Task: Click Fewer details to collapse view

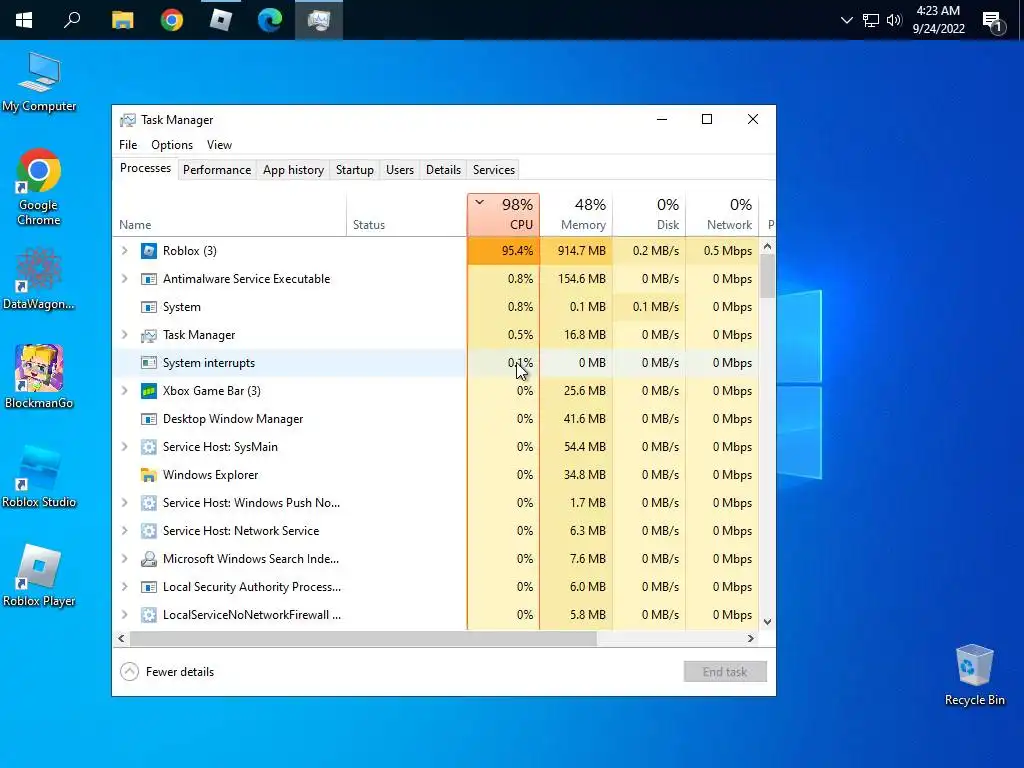Action: click(167, 672)
